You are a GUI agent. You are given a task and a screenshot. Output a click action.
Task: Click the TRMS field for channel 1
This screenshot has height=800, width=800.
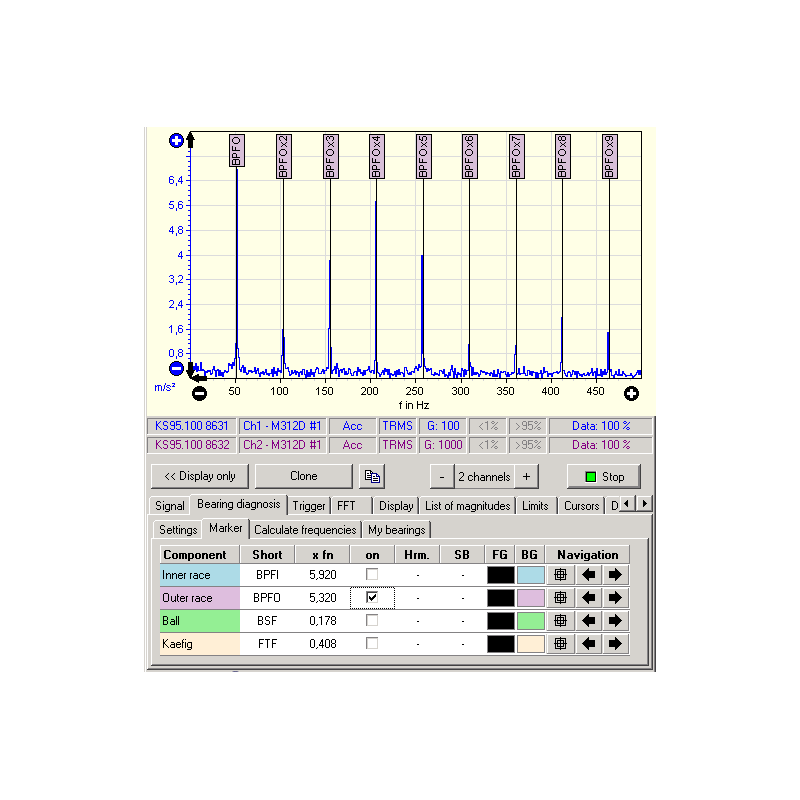pos(397,426)
